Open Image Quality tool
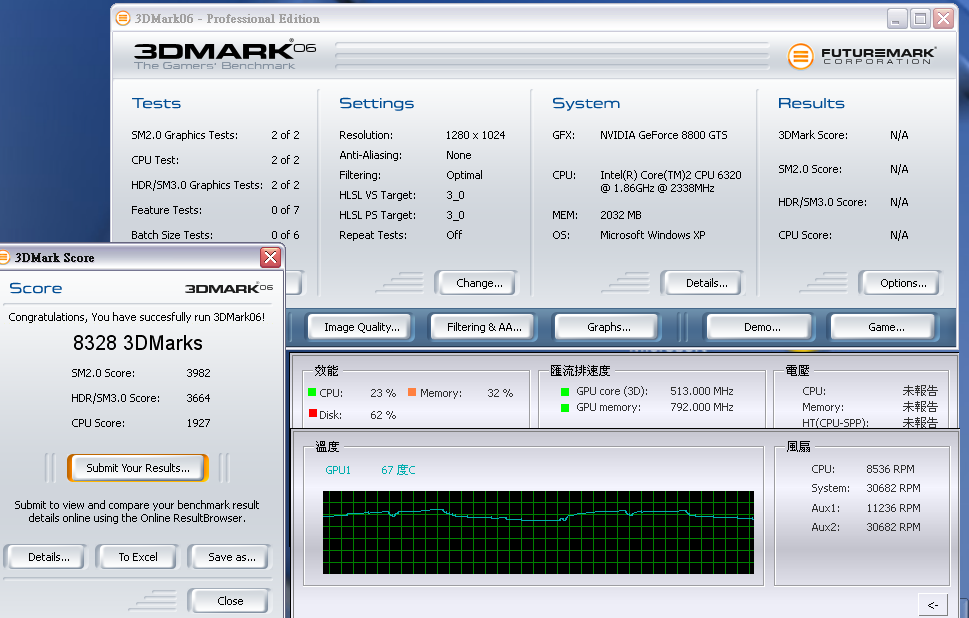Viewport: 969px width, 618px height. [x=361, y=327]
